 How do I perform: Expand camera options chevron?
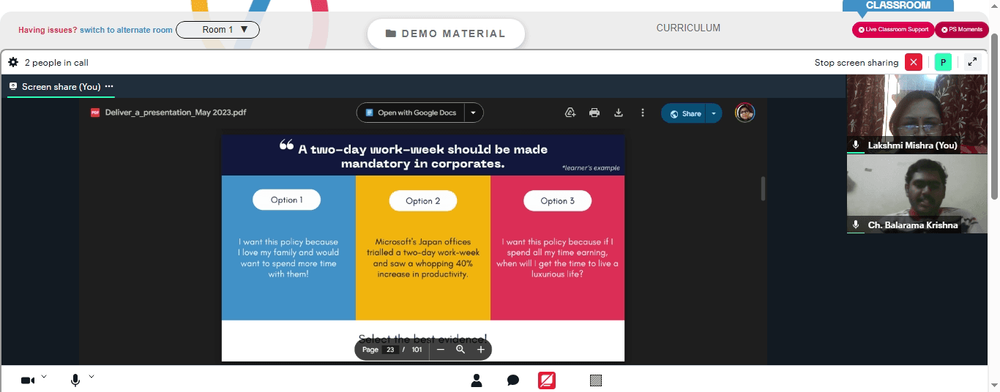[44, 377]
